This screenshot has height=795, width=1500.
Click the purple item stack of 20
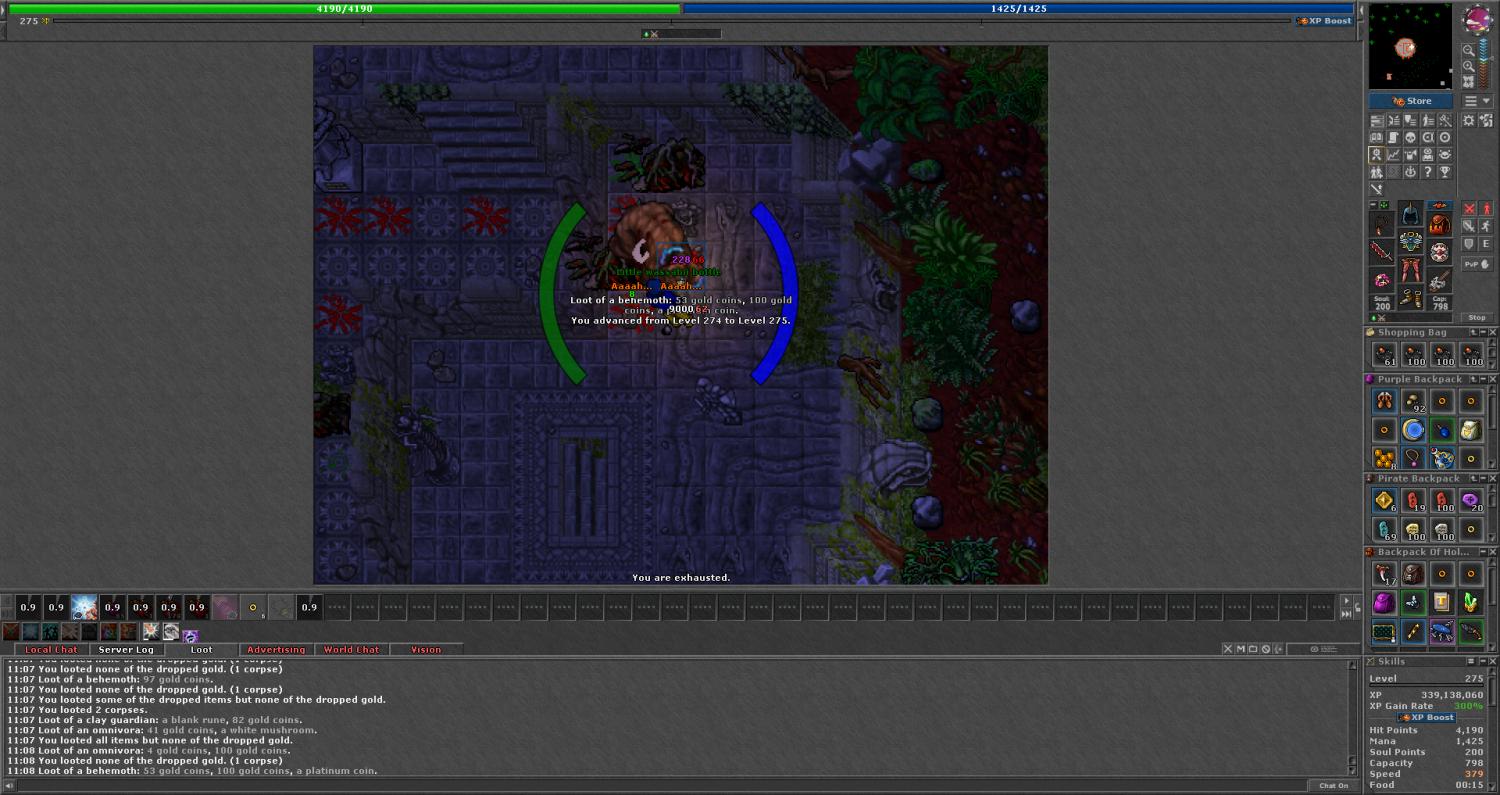[x=1471, y=501]
